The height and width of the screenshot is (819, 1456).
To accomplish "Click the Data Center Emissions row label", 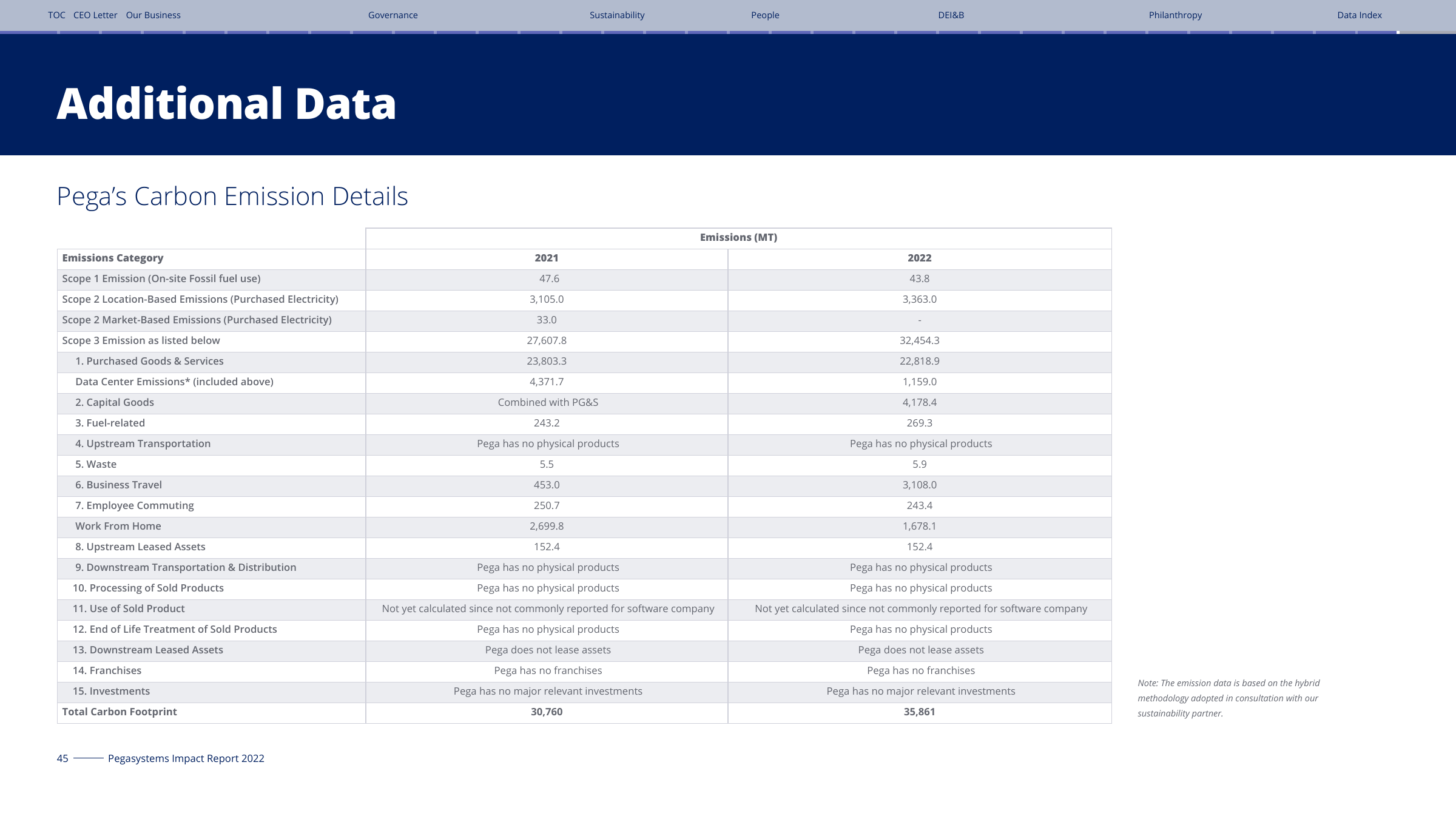I will point(174,382).
